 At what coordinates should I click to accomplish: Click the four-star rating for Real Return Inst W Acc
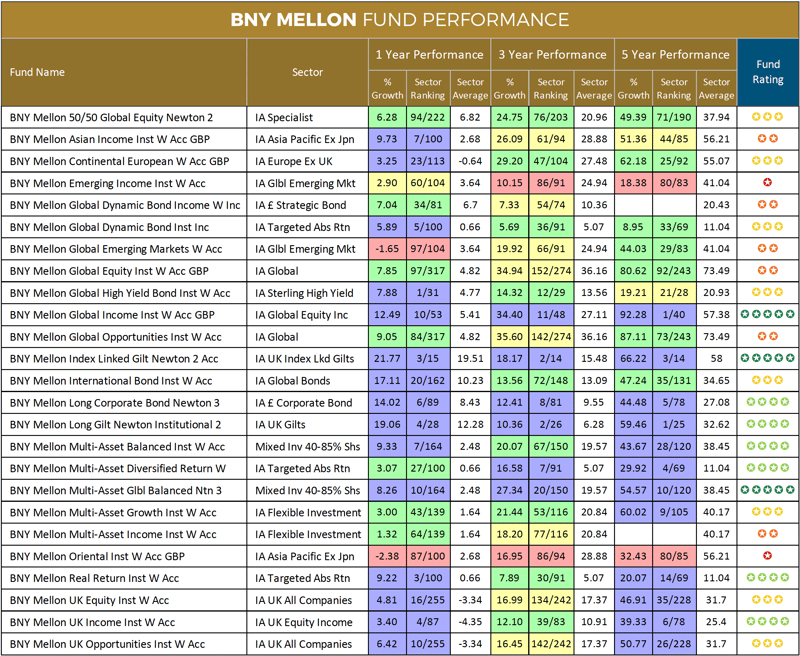pos(768,578)
